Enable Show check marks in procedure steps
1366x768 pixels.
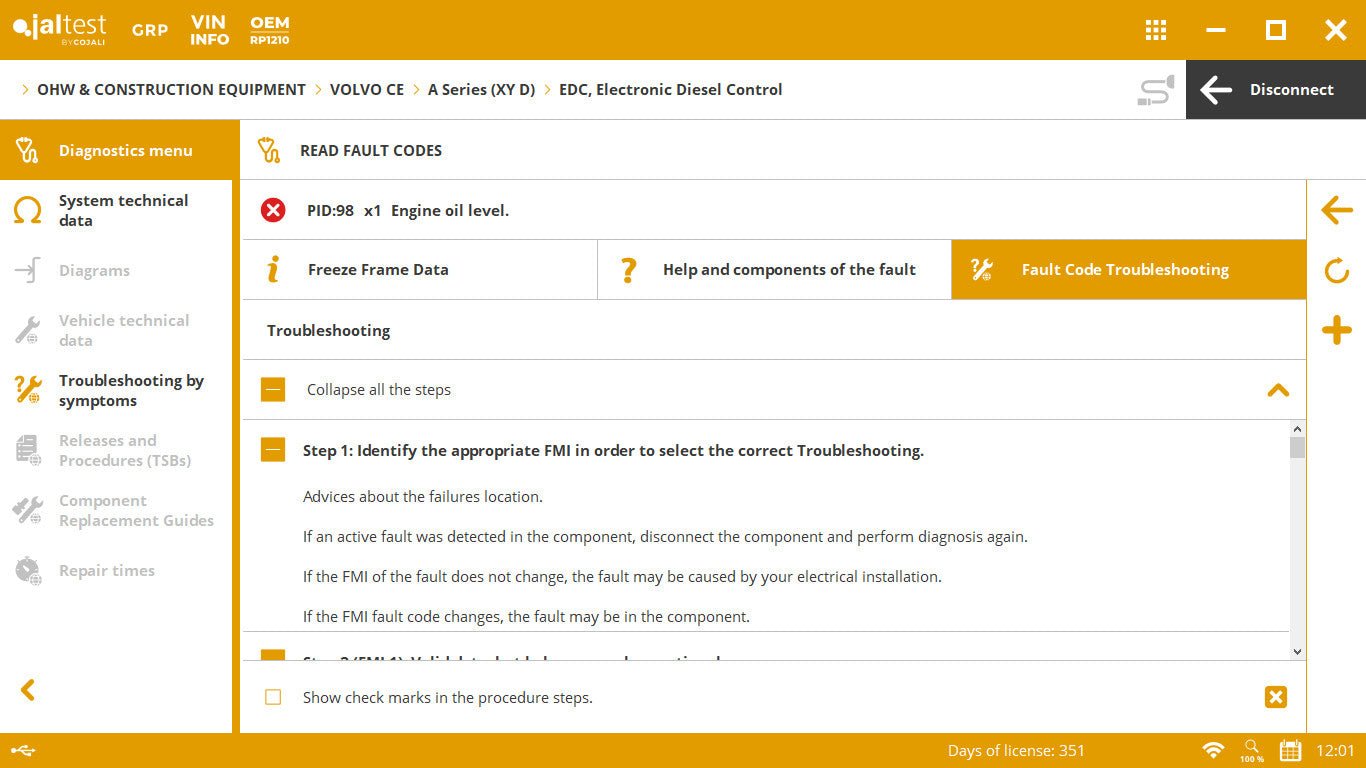[273, 697]
